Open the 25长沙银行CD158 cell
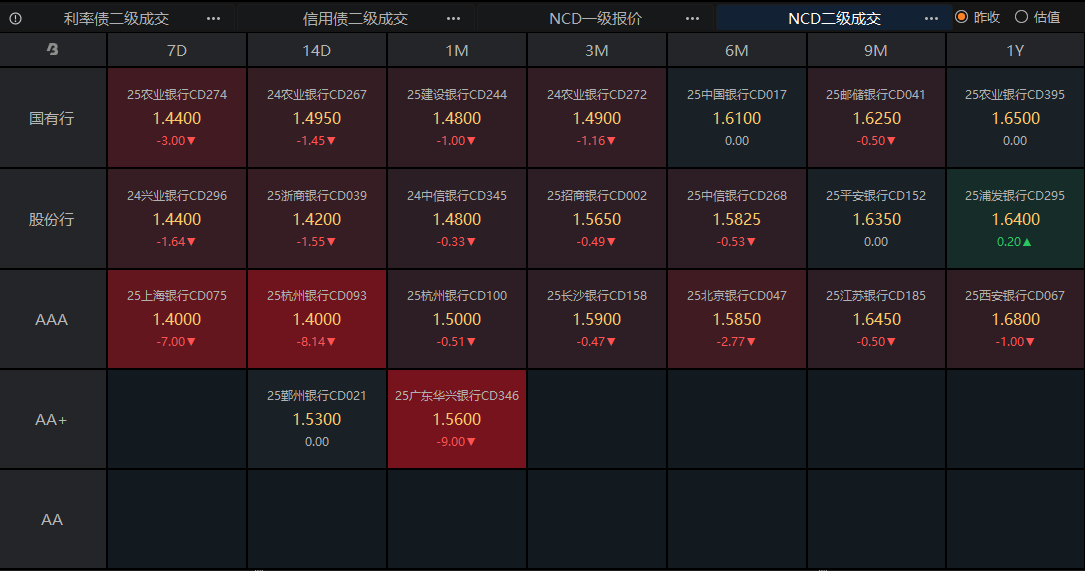 click(596, 319)
